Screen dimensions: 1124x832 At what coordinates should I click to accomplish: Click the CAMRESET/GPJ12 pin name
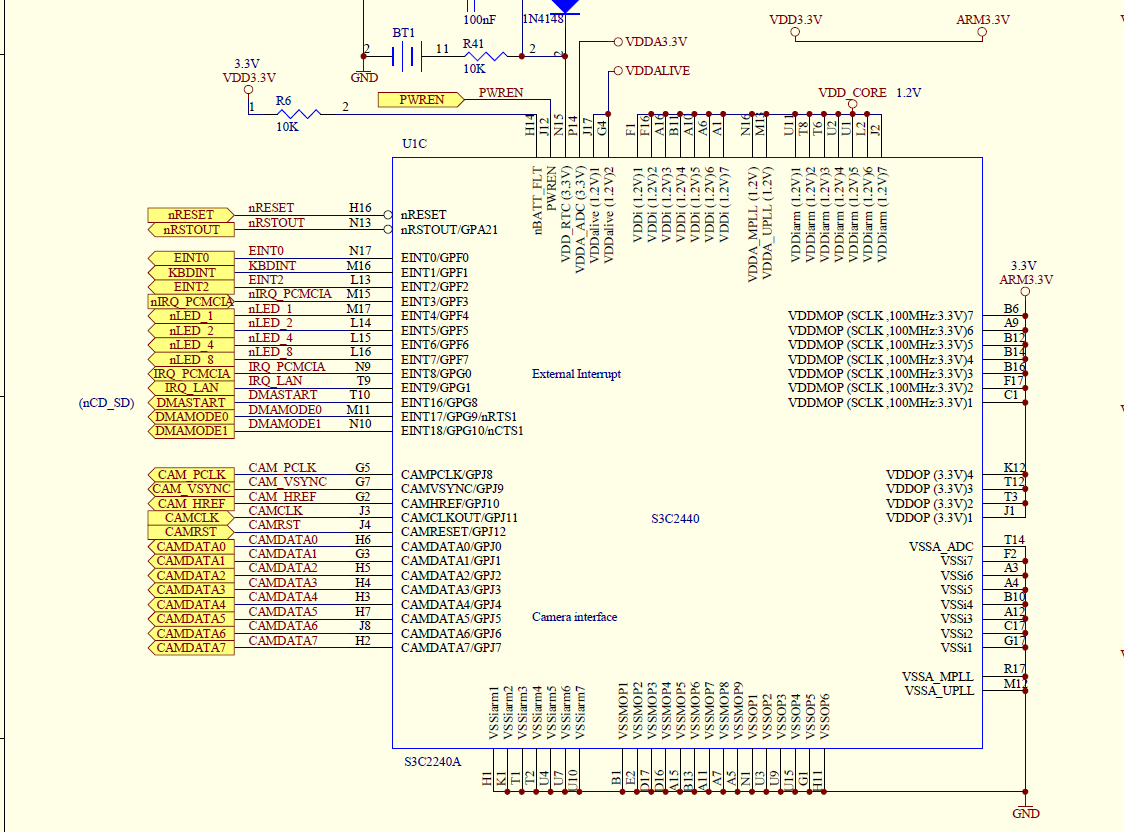453,532
